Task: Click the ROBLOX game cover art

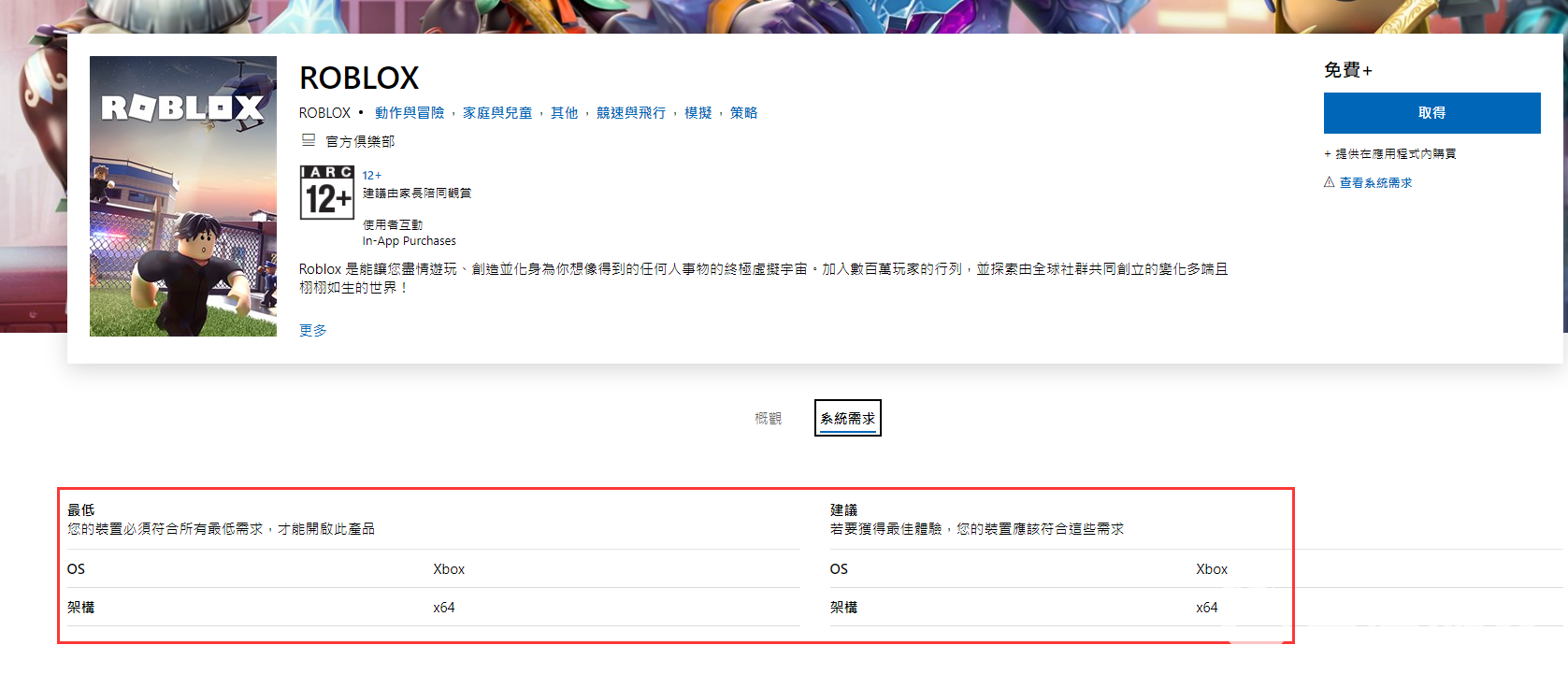Action: (x=183, y=196)
